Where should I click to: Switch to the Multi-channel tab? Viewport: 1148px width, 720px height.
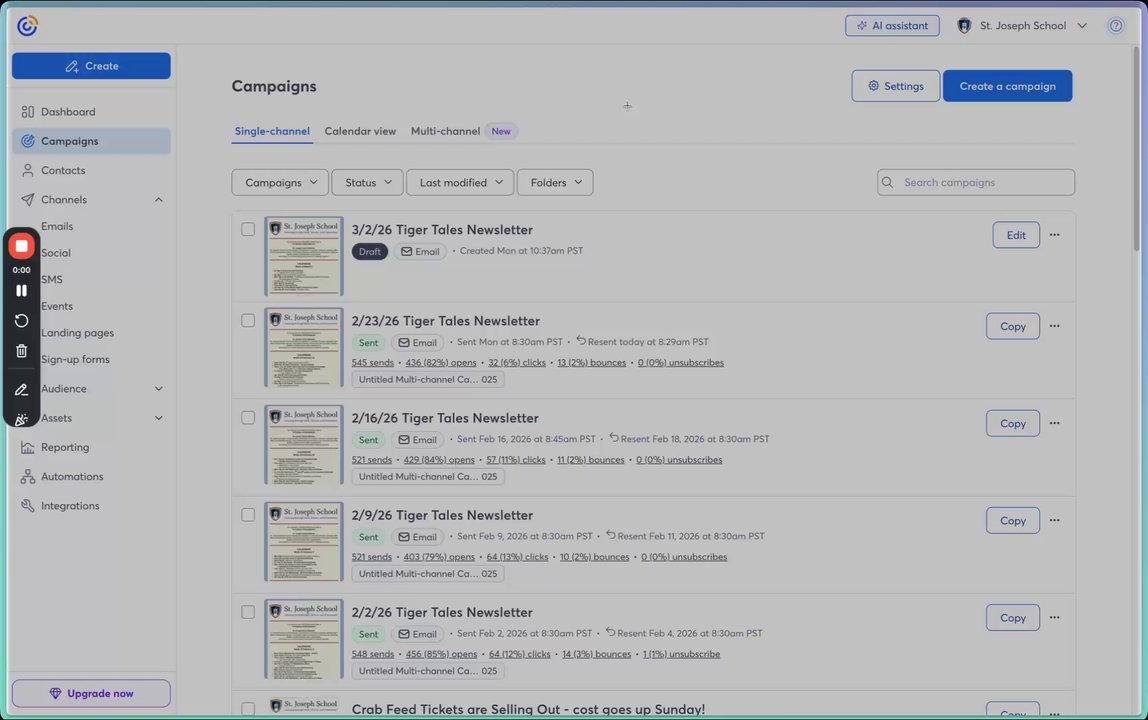point(445,131)
